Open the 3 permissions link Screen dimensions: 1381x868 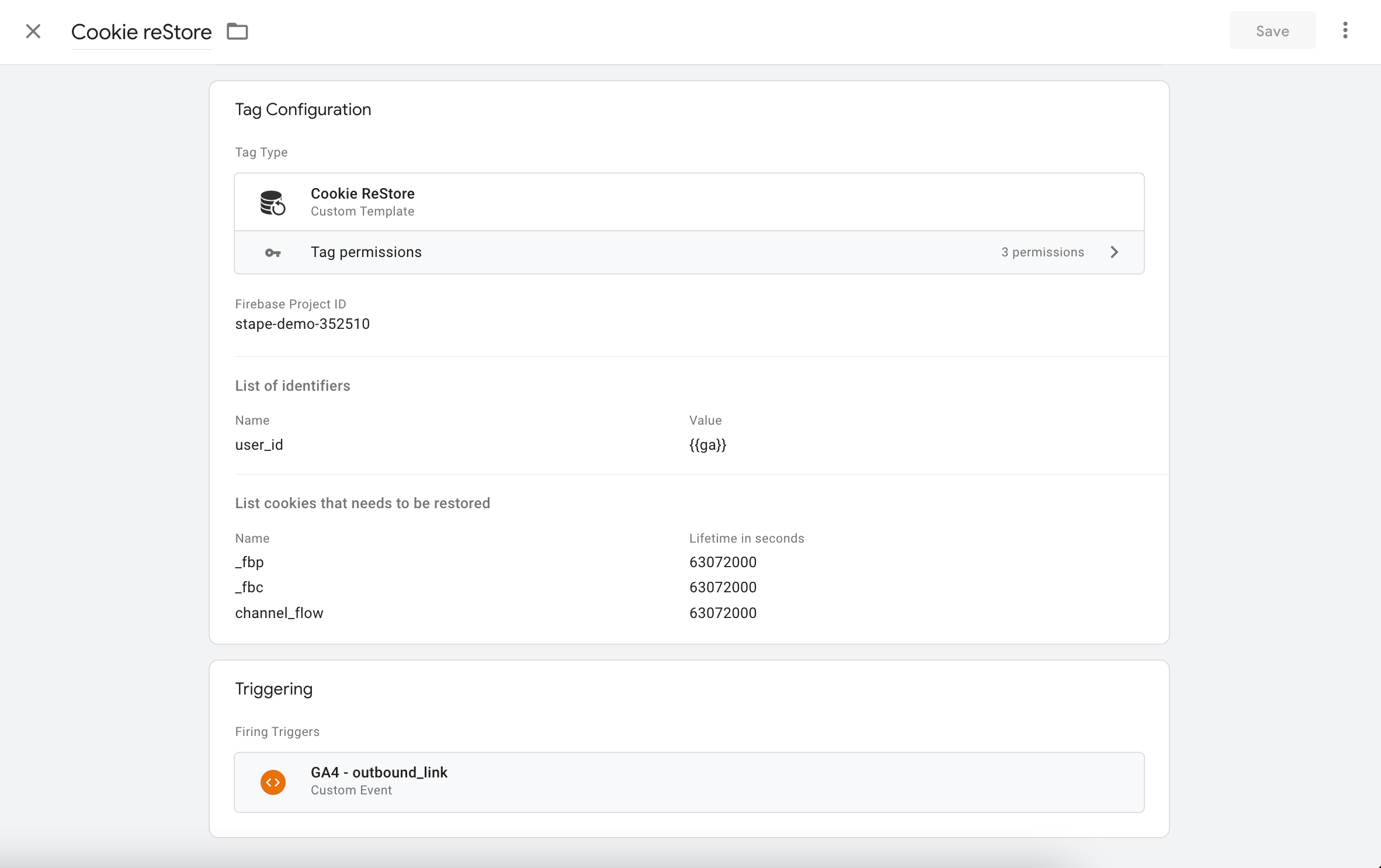tap(1042, 252)
